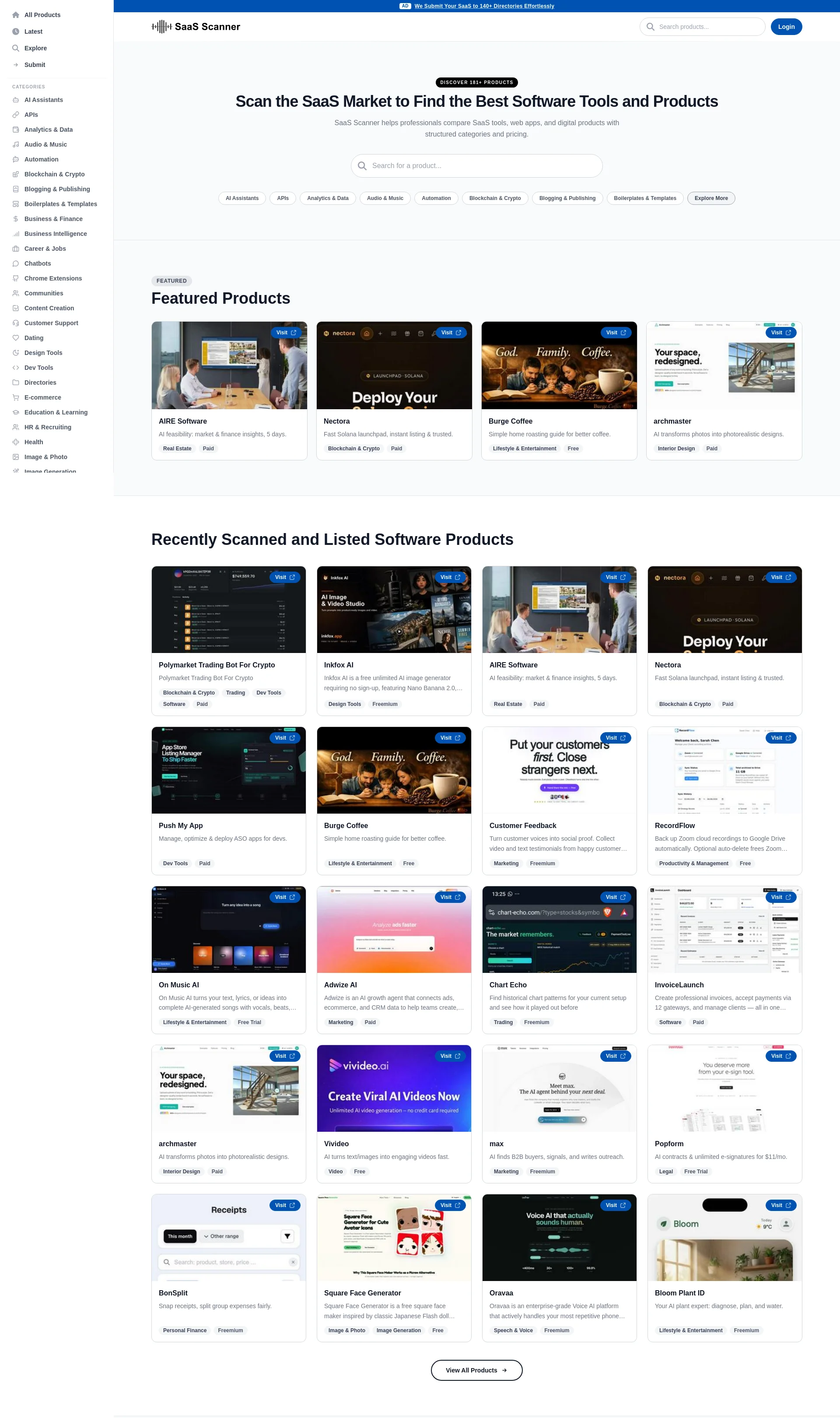Open Automation category in the sidebar
Viewport: 840px width, 1418px height.
coord(41,160)
